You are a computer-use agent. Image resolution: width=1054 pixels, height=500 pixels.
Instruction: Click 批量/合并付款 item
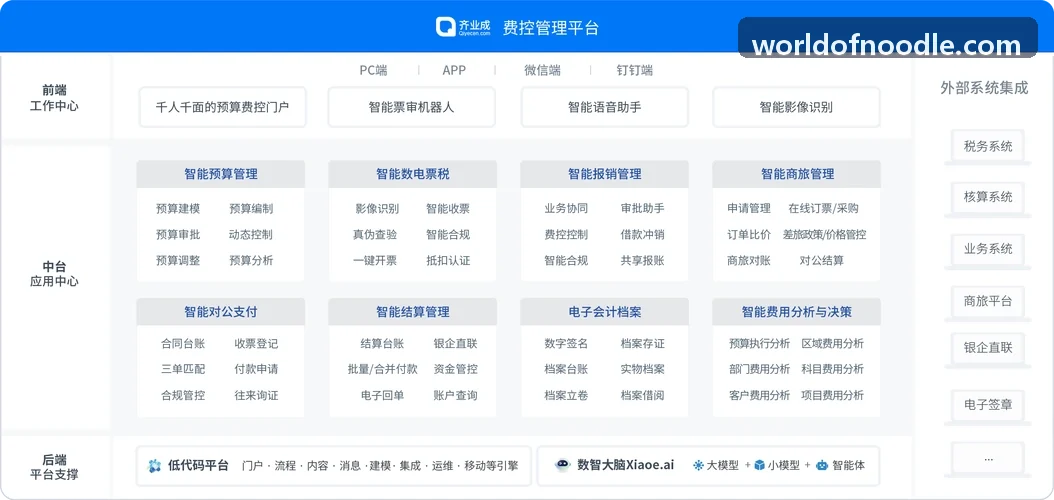click(x=382, y=369)
